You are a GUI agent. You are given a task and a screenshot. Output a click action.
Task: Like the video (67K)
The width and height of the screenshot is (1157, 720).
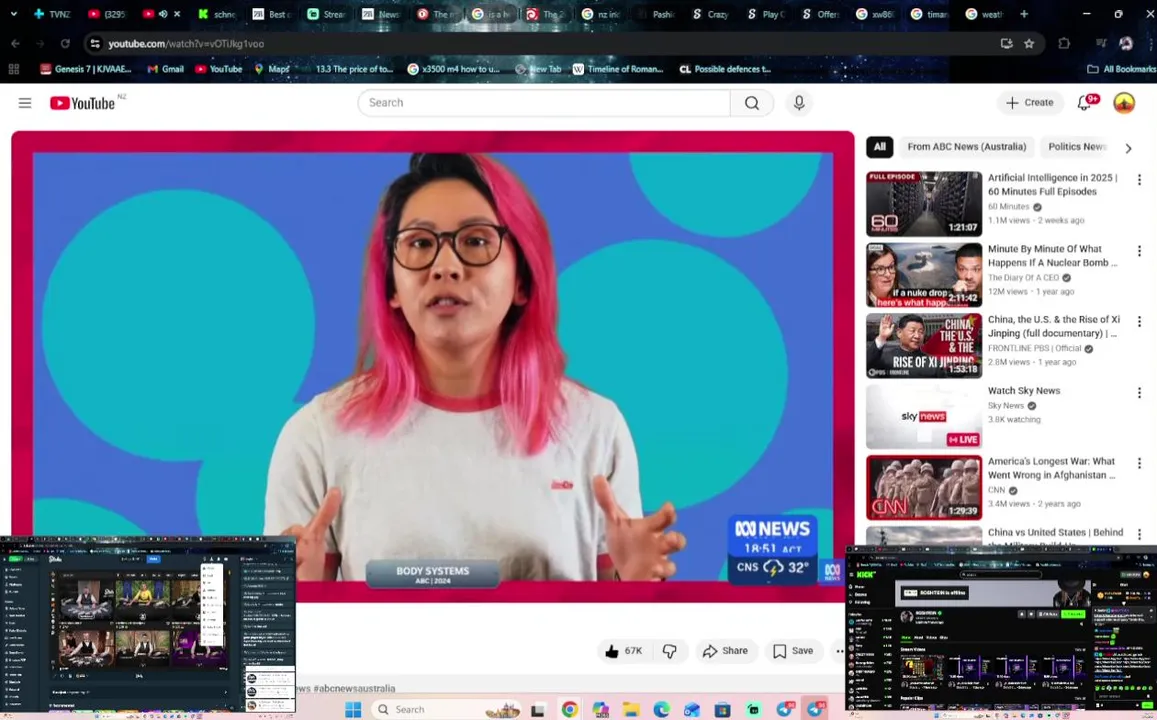coord(624,651)
